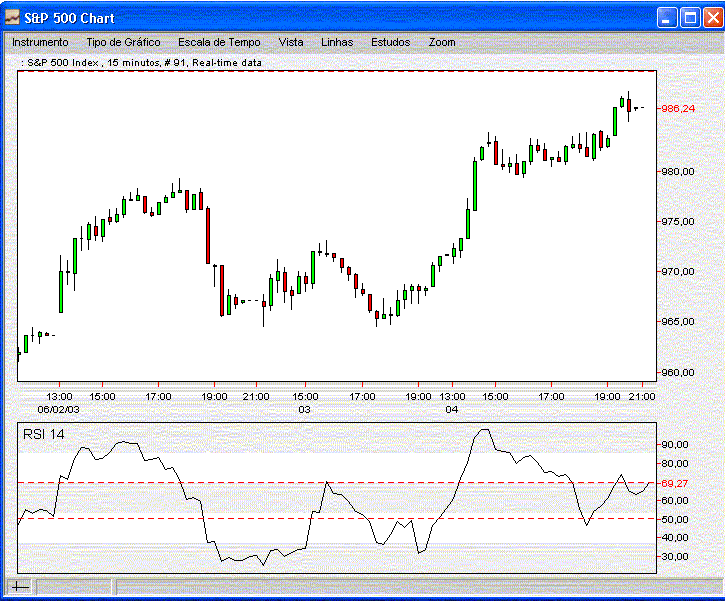The image size is (725, 601).
Task: Maximize the S&P 500 Chart window
Action: [690, 18]
